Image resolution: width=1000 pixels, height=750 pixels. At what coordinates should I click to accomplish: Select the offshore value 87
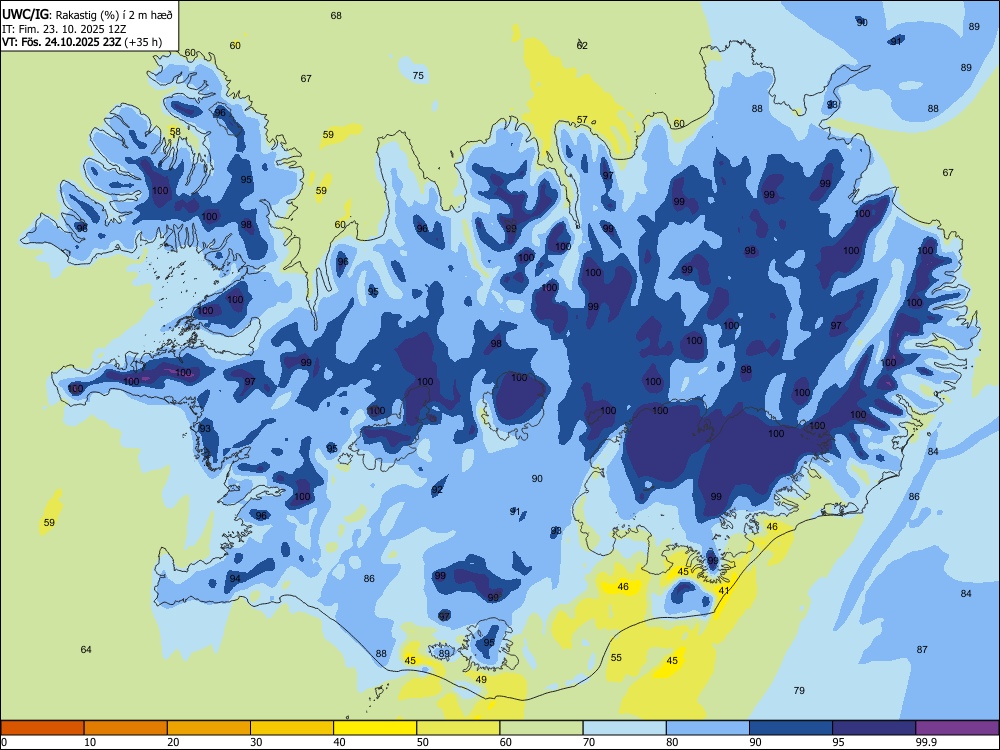pyautogui.click(x=922, y=649)
